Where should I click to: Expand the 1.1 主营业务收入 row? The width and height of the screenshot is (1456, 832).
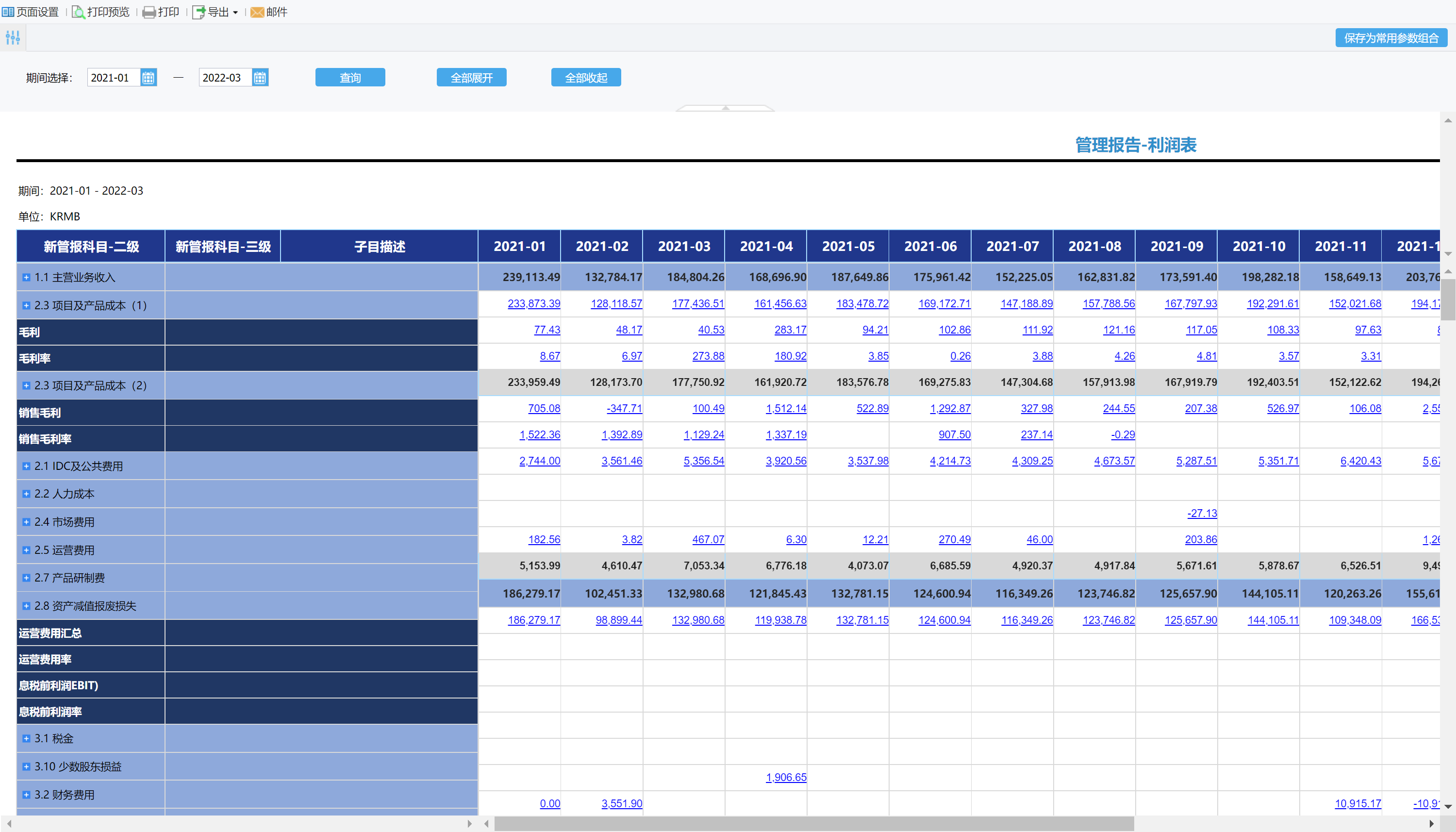[26, 277]
